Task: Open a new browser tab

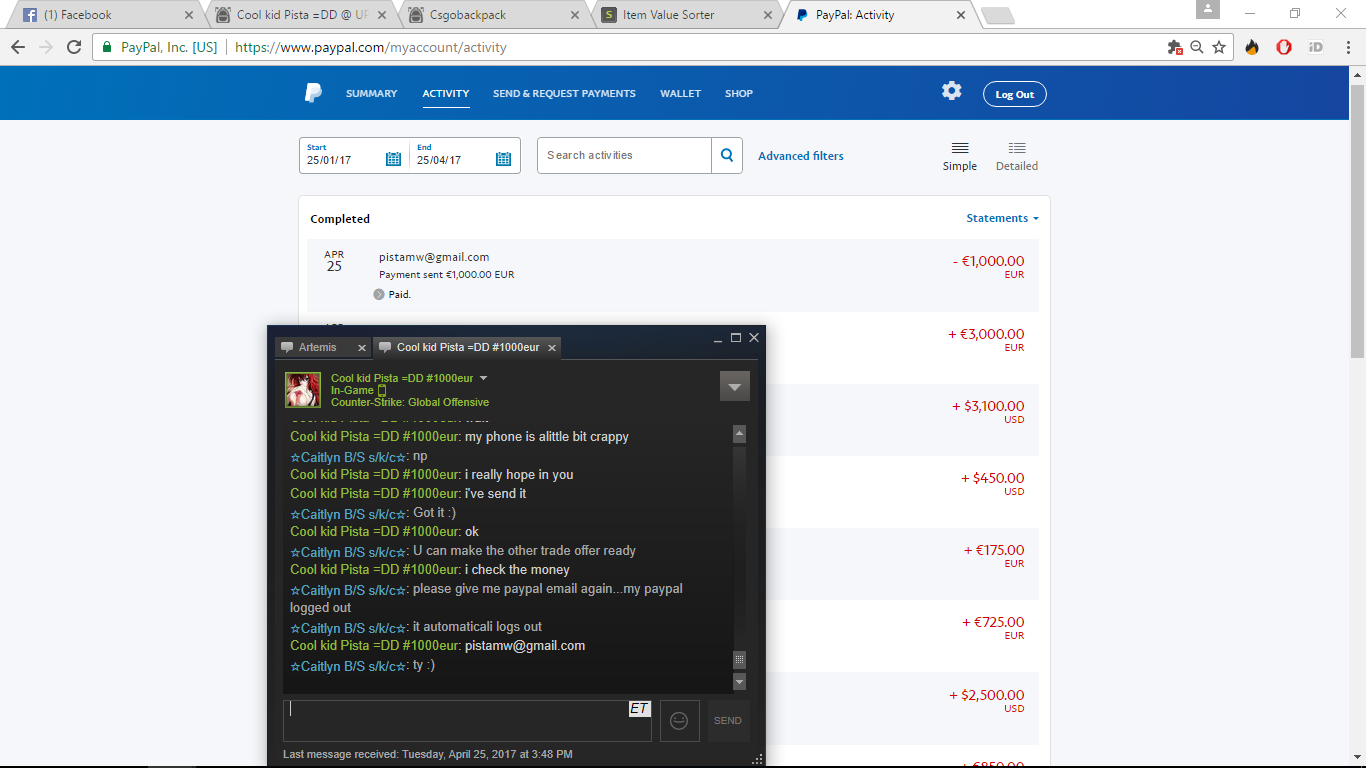Action: pyautogui.click(x=998, y=15)
